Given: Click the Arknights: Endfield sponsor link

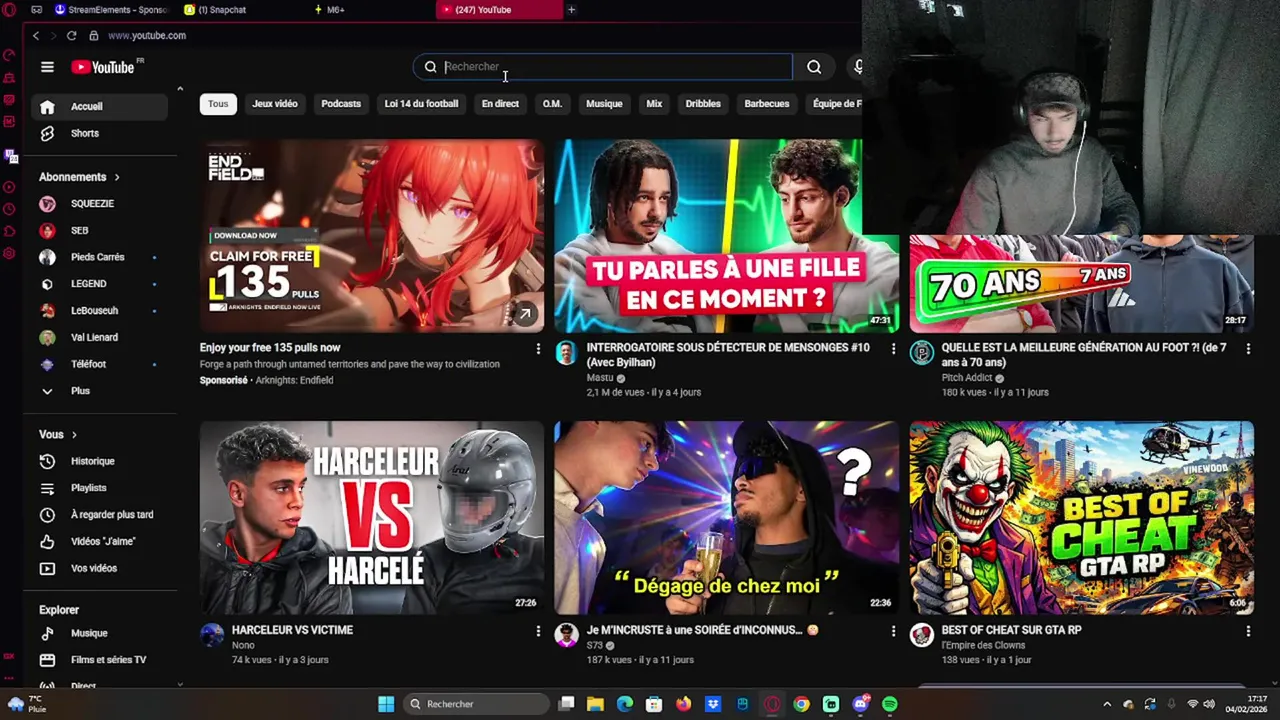Looking at the screenshot, I should point(294,380).
